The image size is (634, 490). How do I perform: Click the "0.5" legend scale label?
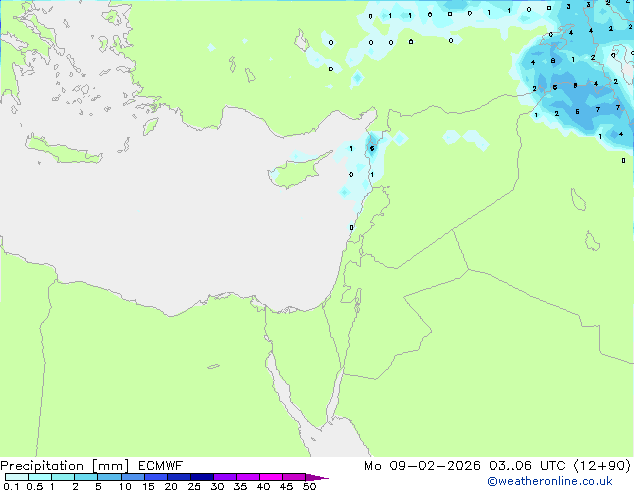click(34, 486)
